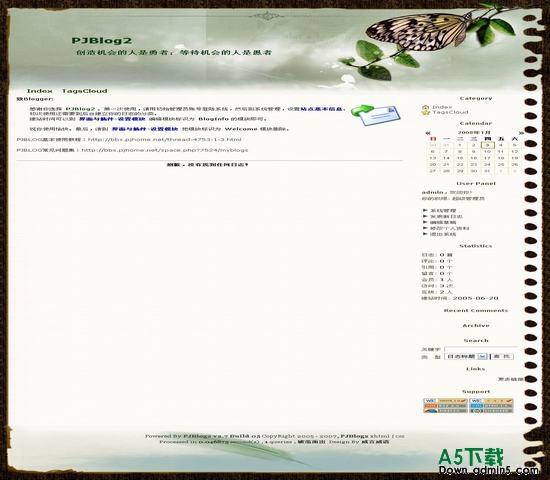Screen dimensions: 550x480
Task: Open the xhtml link in the footer
Action: point(380,436)
